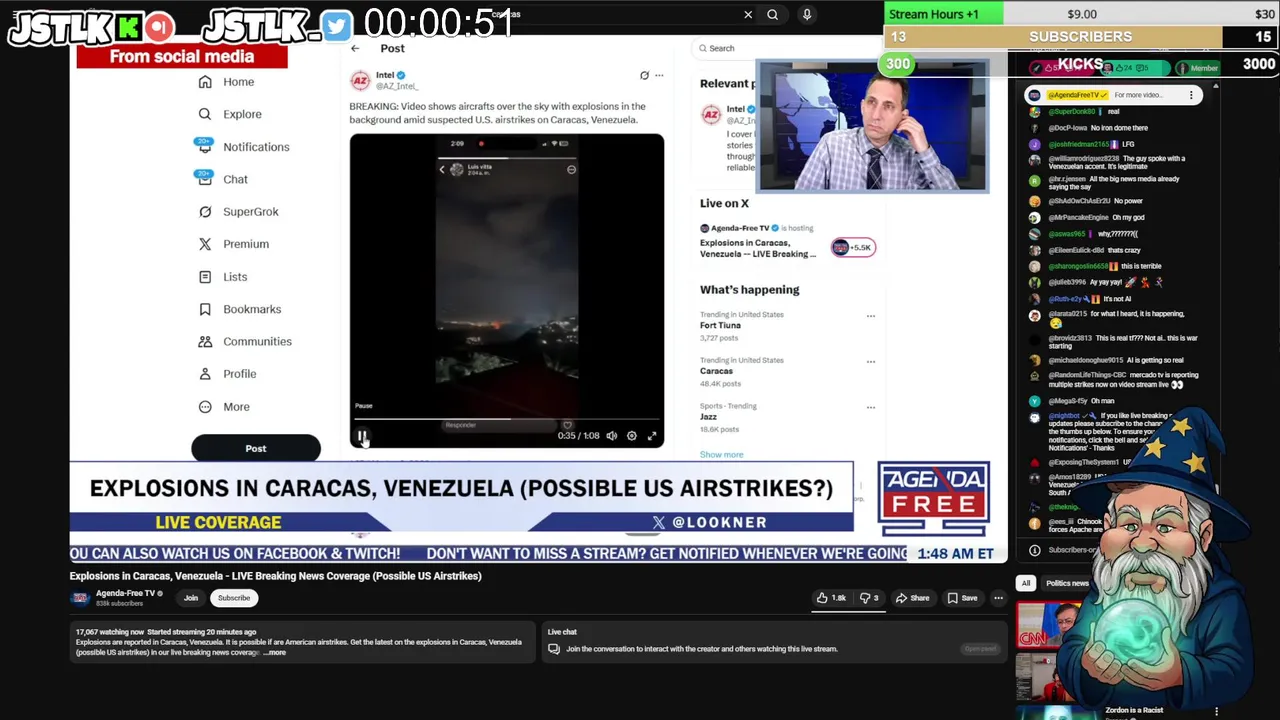This screenshot has width=1280, height=720.
Task: Like the YouTube livestream
Action: 831,598
